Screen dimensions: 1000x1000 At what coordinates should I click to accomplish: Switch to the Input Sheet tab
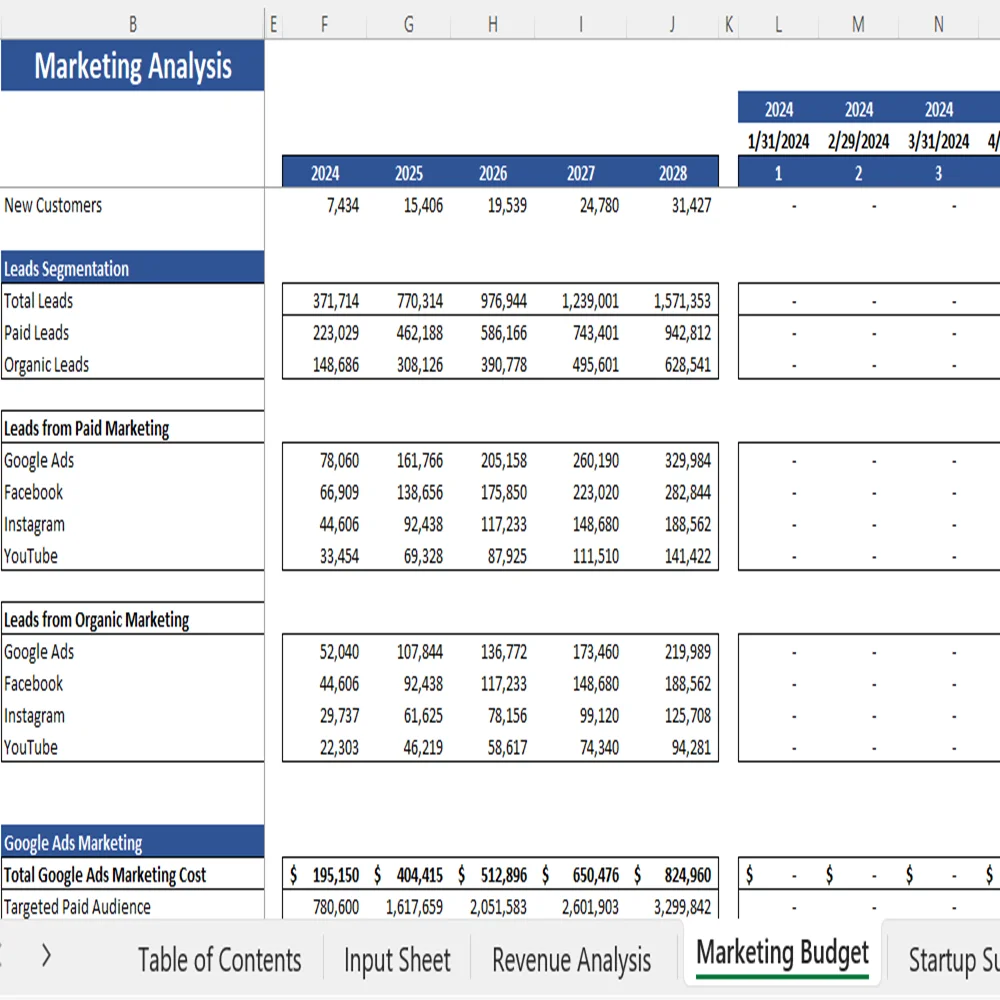397,960
